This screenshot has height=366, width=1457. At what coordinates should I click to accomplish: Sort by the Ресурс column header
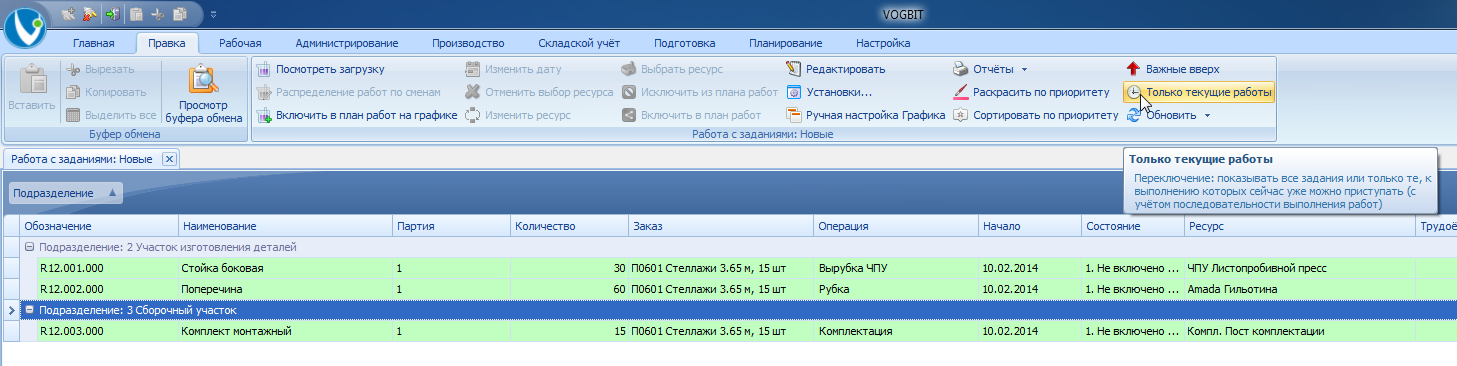click(1299, 226)
